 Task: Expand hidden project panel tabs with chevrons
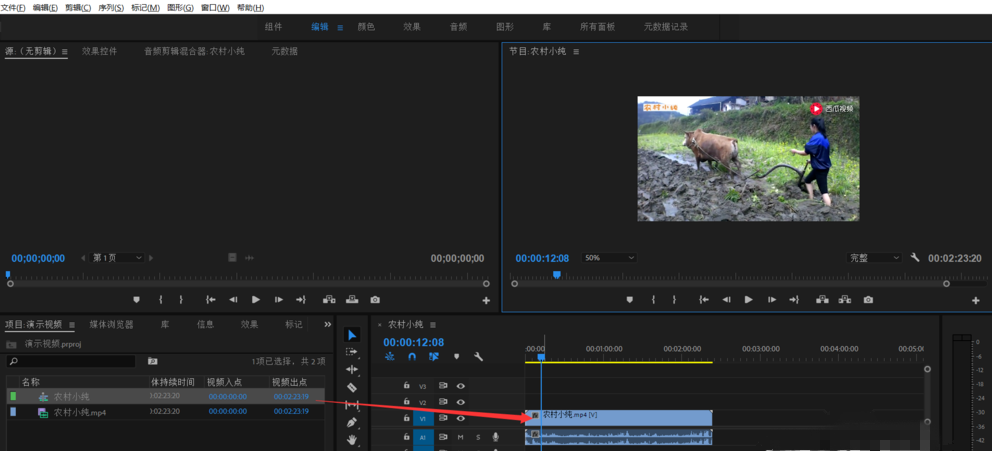pyautogui.click(x=327, y=324)
